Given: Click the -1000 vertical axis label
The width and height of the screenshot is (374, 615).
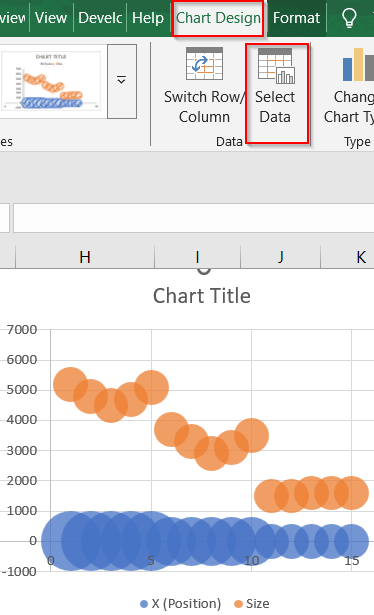Looking at the screenshot, I should tap(20, 571).
